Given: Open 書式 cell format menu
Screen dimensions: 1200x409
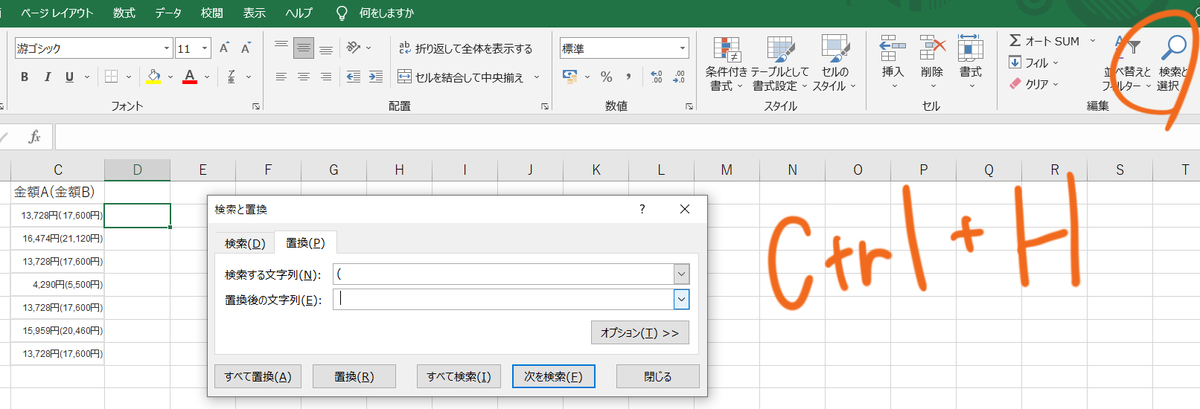Looking at the screenshot, I should 970,62.
